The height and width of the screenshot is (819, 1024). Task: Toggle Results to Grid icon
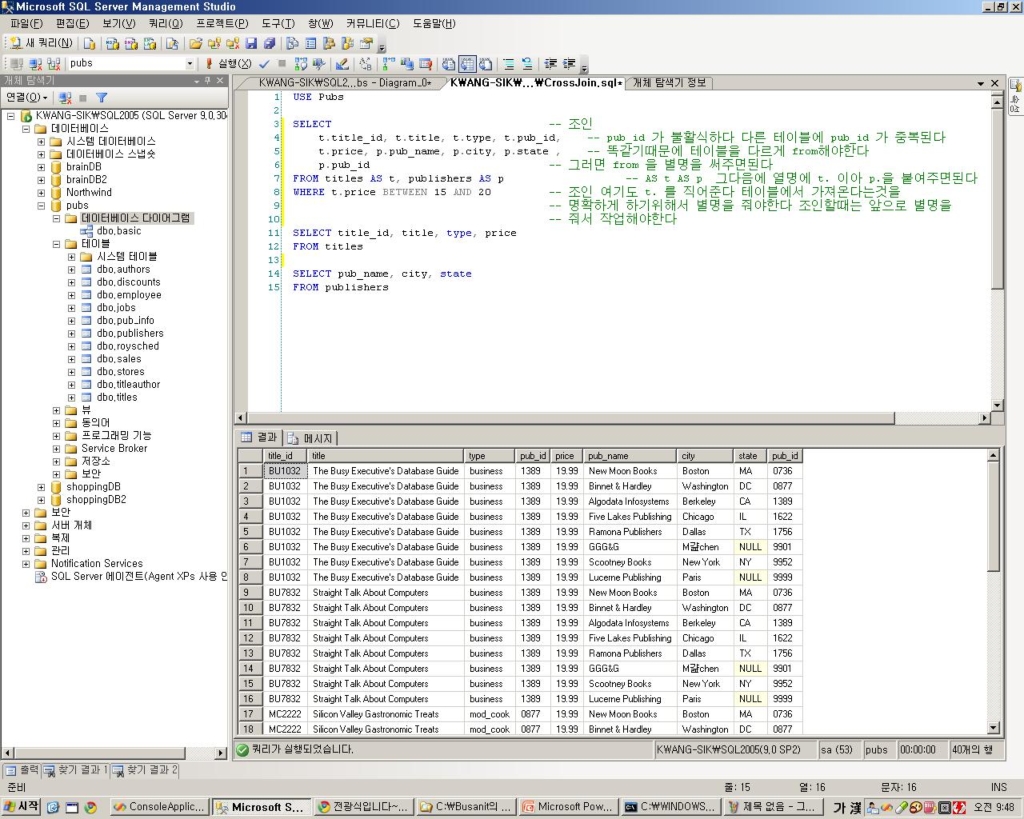pyautogui.click(x=467, y=63)
